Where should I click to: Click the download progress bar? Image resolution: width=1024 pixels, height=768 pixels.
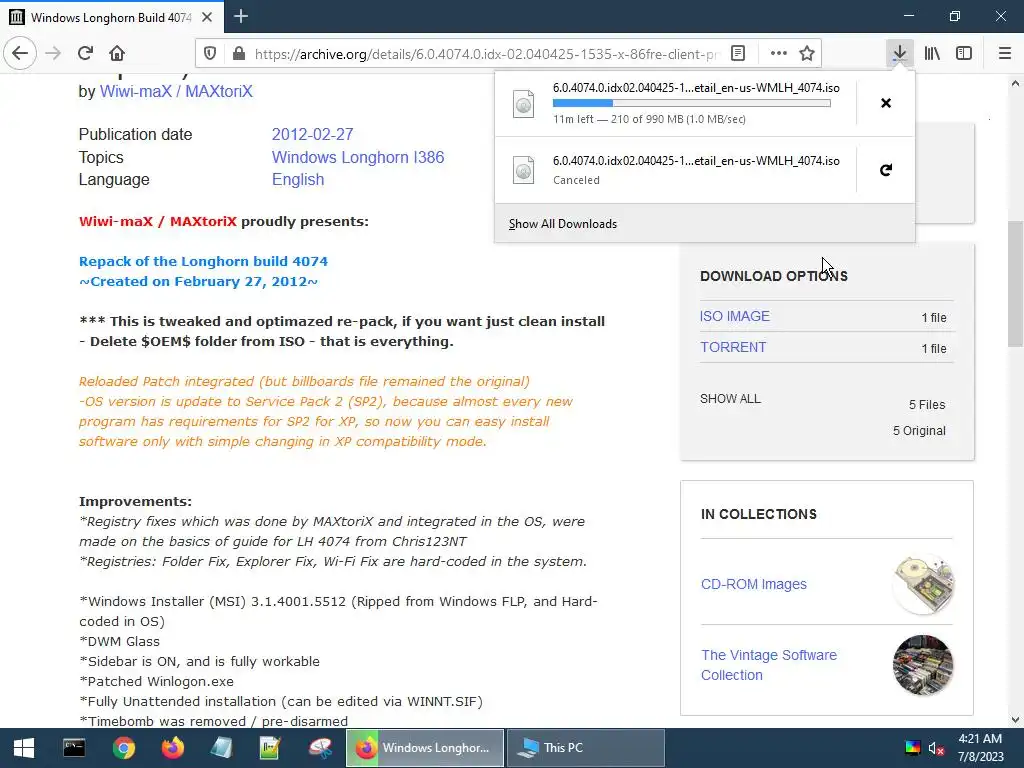click(x=692, y=103)
